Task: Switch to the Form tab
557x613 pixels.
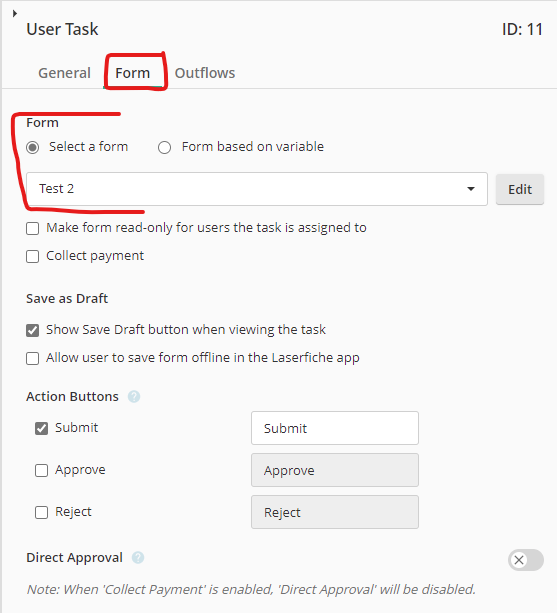Action: (x=133, y=73)
